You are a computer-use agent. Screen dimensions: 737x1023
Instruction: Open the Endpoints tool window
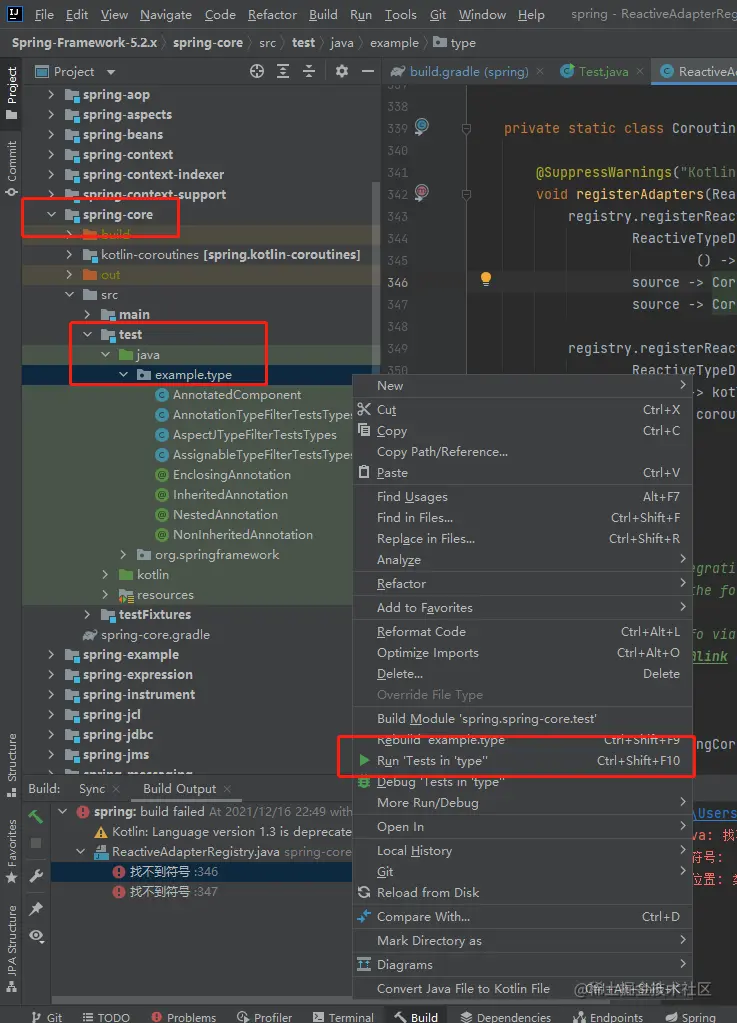tap(608, 1016)
